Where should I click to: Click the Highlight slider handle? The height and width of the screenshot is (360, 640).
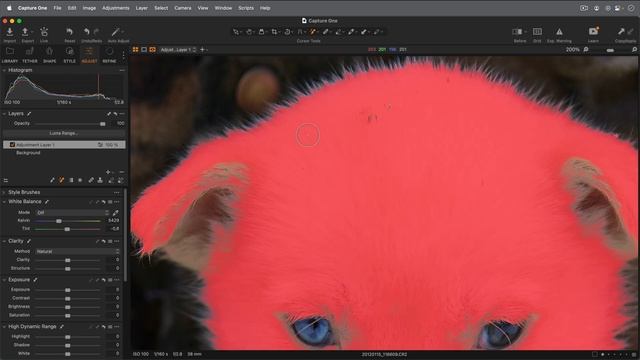[x=68, y=337]
